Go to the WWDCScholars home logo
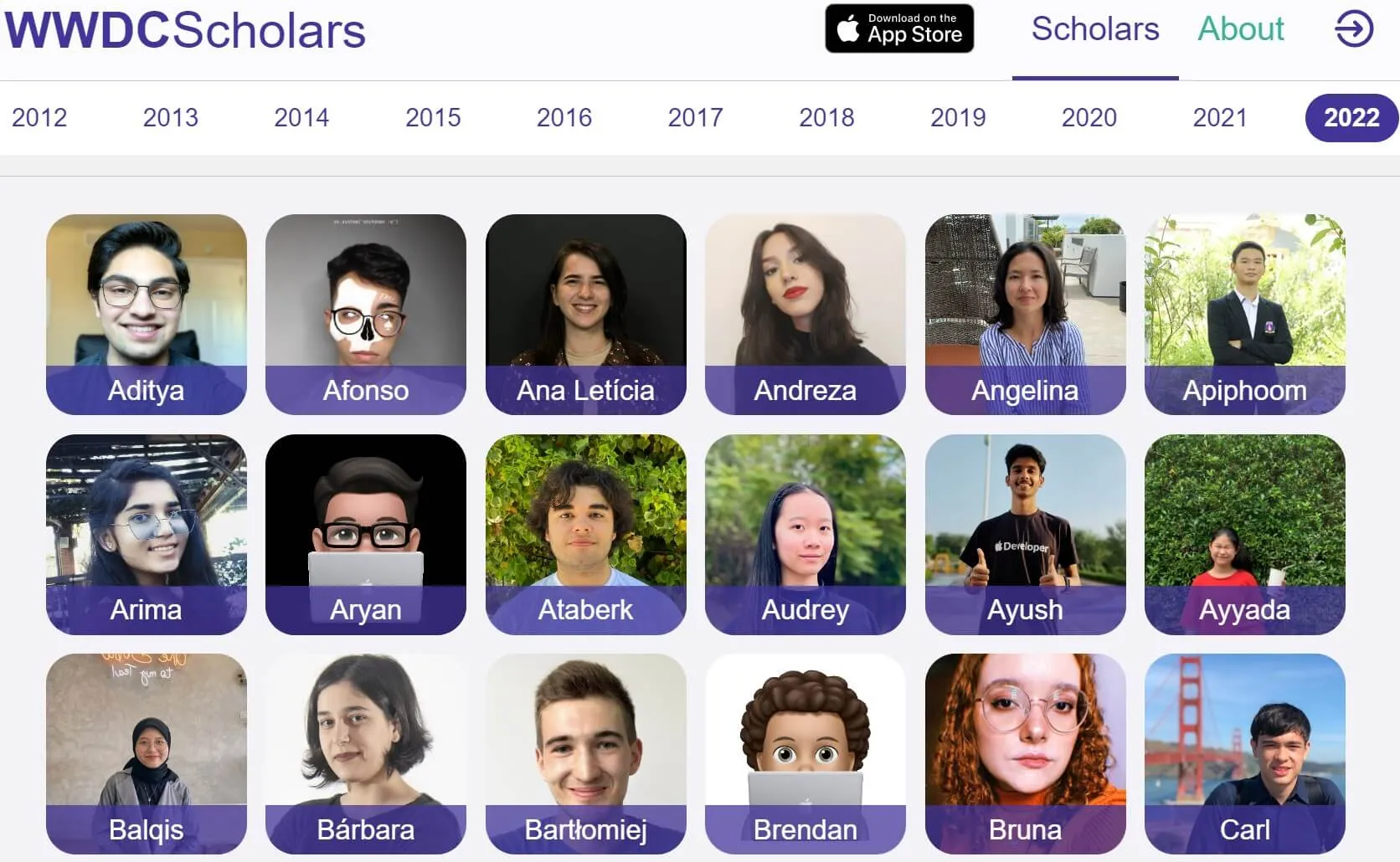 coord(185,30)
